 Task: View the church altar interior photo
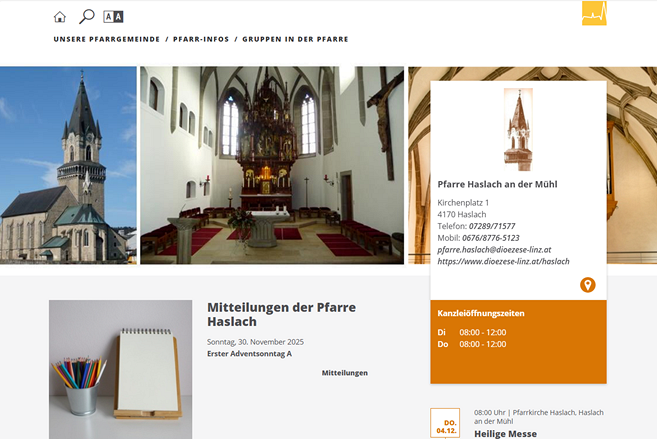tap(272, 165)
